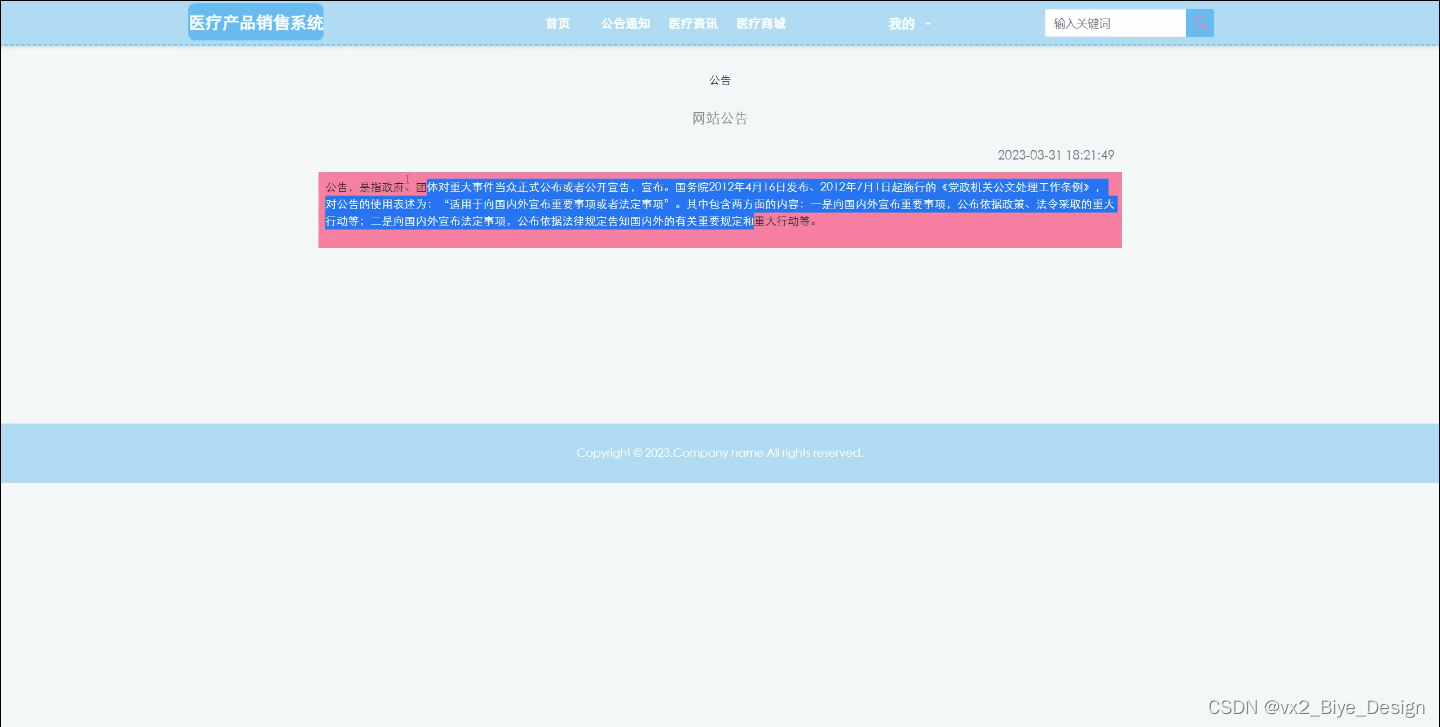Open 医疗资讯 menu item
Image resolution: width=1440 pixels, height=727 pixels.
point(693,24)
